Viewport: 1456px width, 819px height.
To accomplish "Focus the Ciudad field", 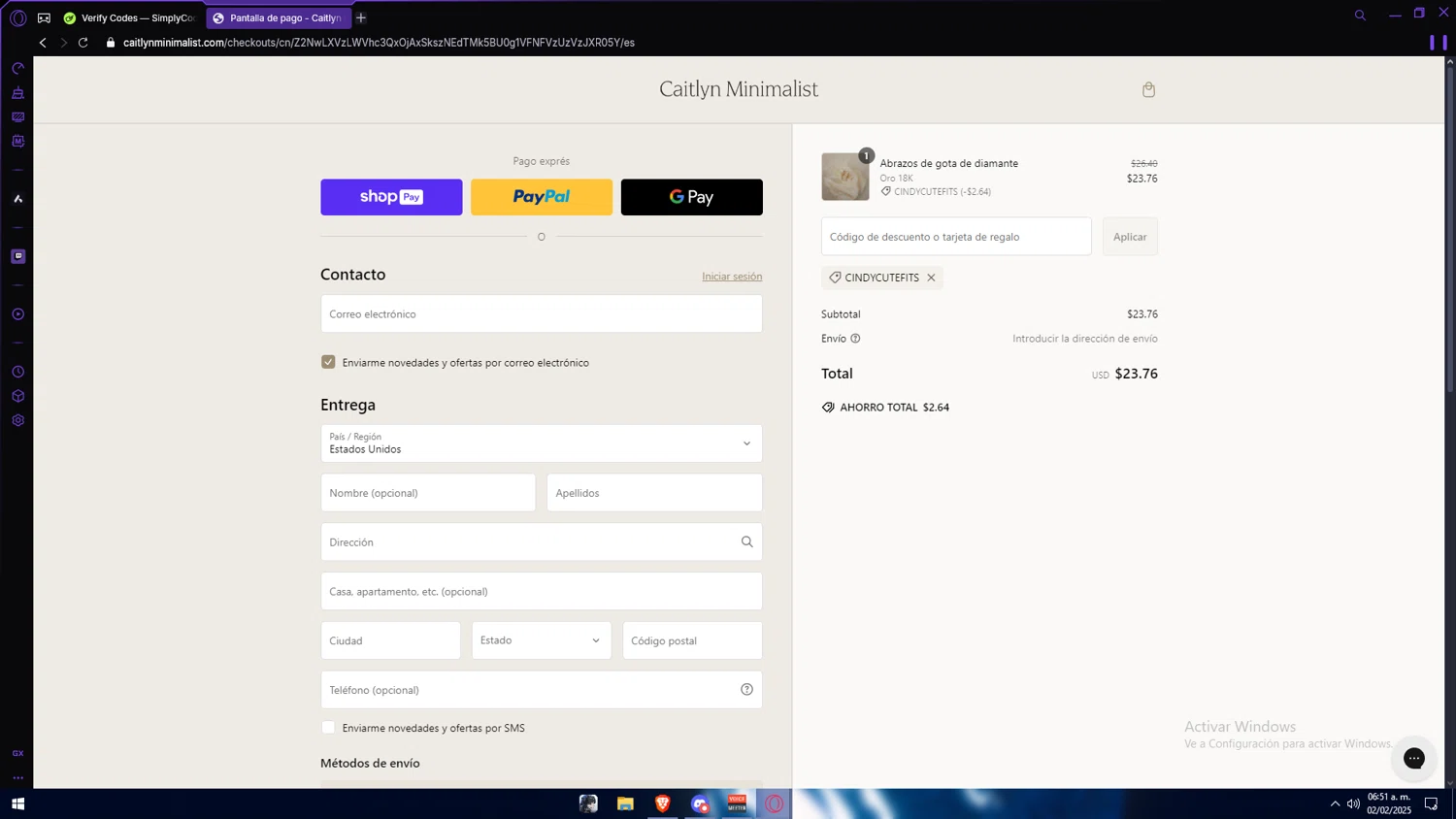I will 391,640.
